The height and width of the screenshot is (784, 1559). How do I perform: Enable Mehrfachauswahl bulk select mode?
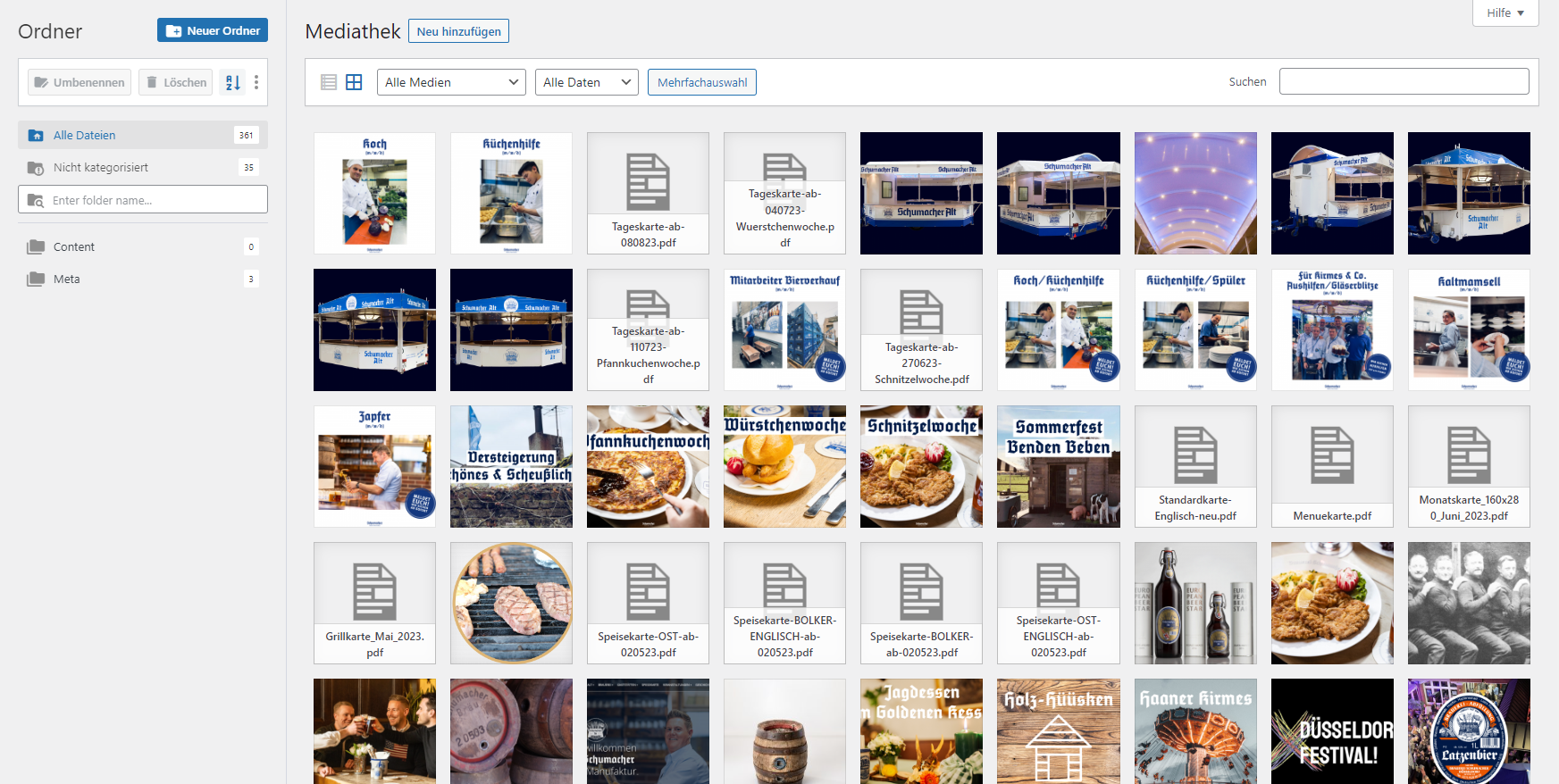pyautogui.click(x=702, y=82)
